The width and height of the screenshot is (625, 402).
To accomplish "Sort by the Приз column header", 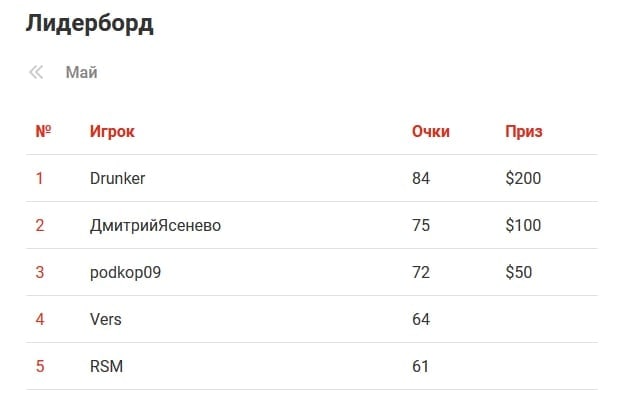I will pos(524,131).
